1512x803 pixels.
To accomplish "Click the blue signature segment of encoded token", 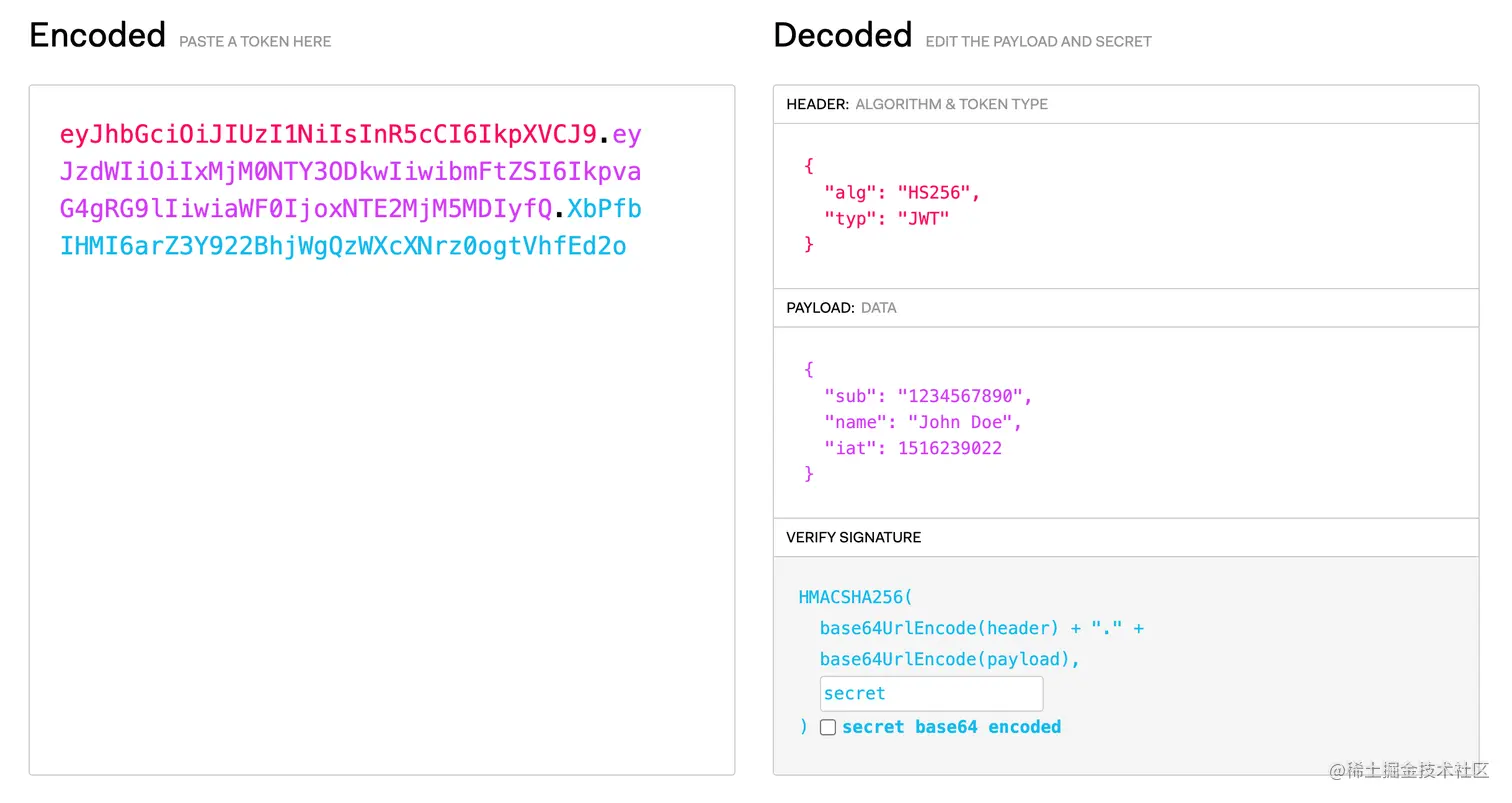I will 343,246.
